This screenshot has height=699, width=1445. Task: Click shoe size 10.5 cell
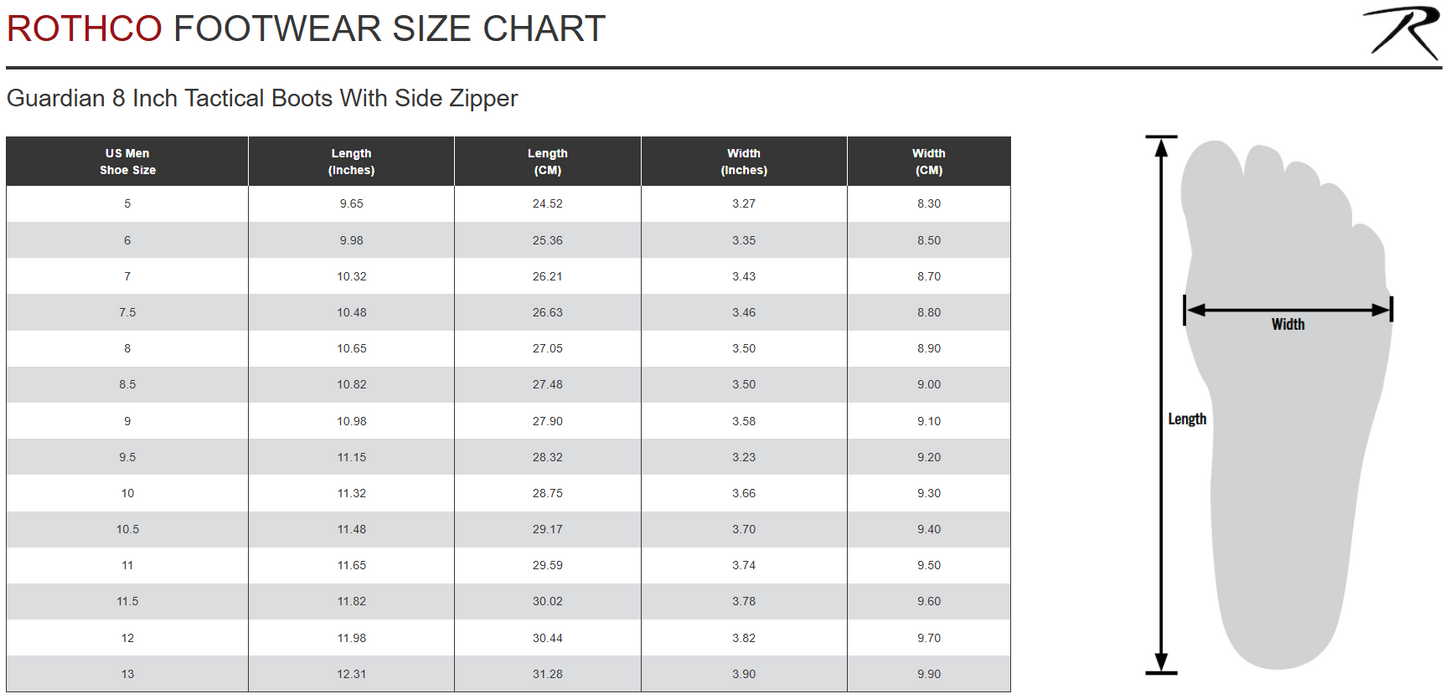click(x=127, y=530)
